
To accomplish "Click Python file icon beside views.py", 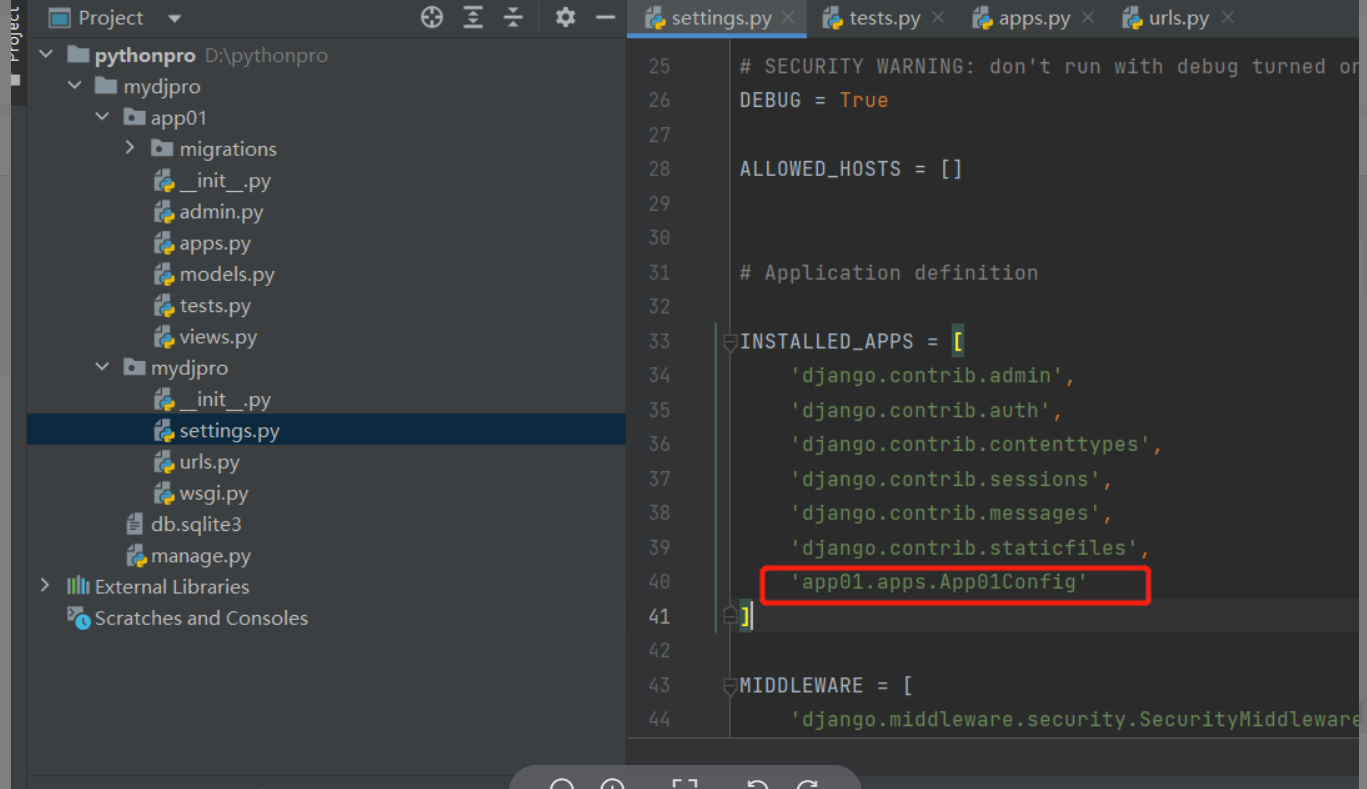I will 164,336.
